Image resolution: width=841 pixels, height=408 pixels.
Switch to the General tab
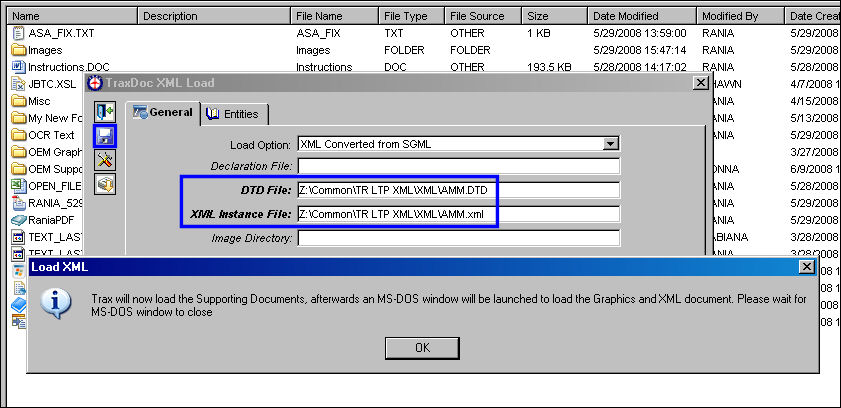tap(164, 113)
